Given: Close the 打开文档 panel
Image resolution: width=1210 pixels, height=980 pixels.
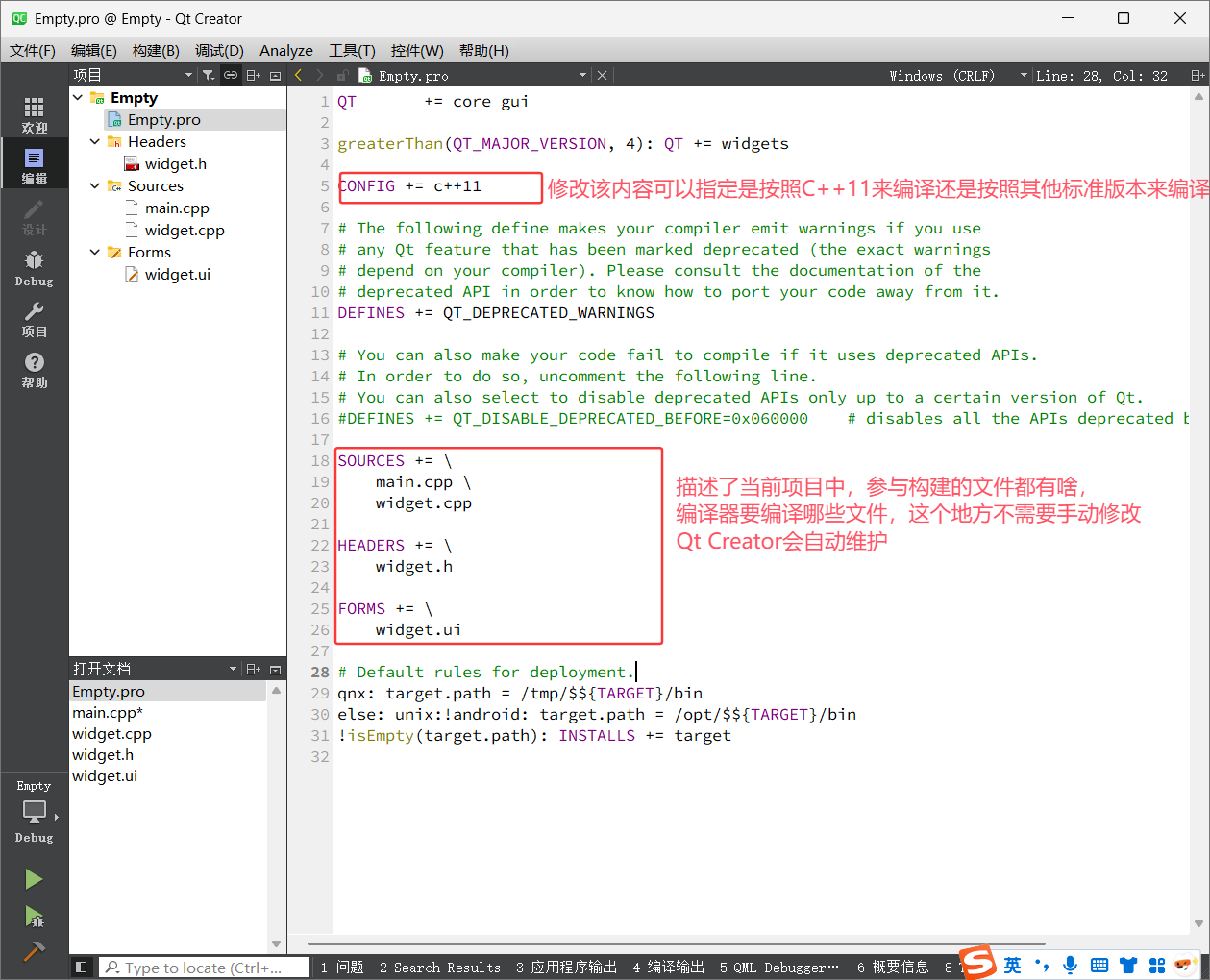Looking at the screenshot, I should (276, 669).
